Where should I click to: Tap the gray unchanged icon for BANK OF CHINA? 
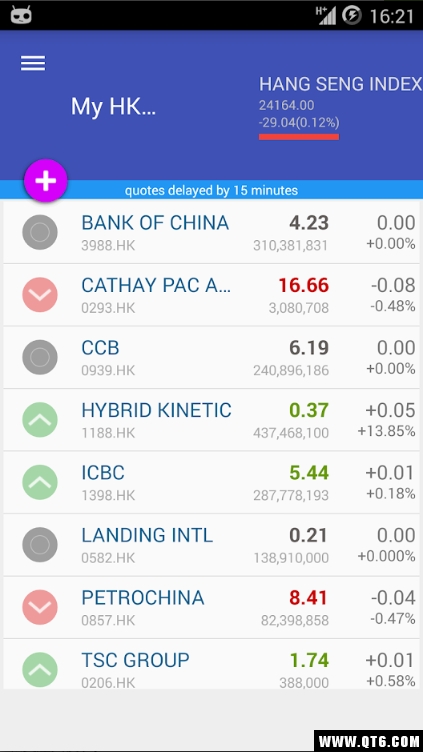pos(40,232)
